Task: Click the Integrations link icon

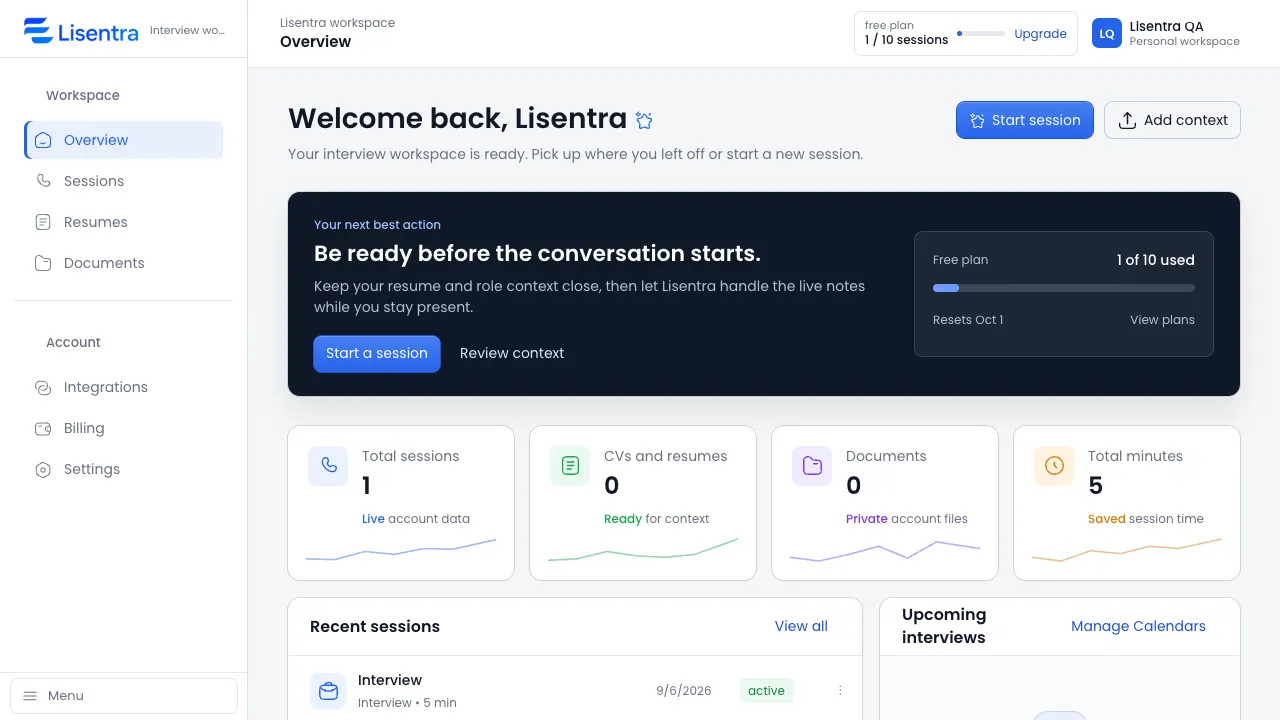Action: point(43,387)
